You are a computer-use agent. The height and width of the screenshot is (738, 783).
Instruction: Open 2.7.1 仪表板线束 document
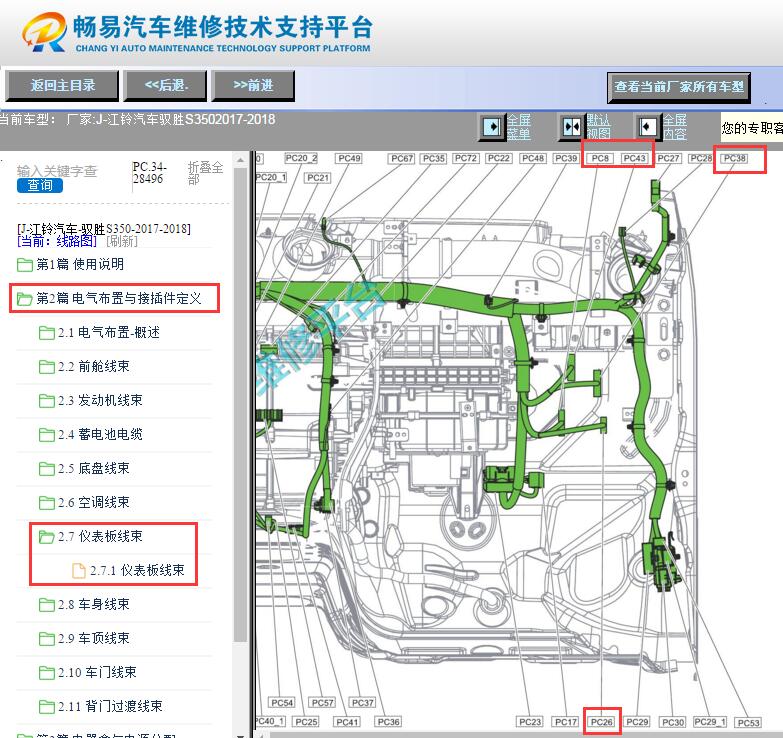[x=137, y=570]
